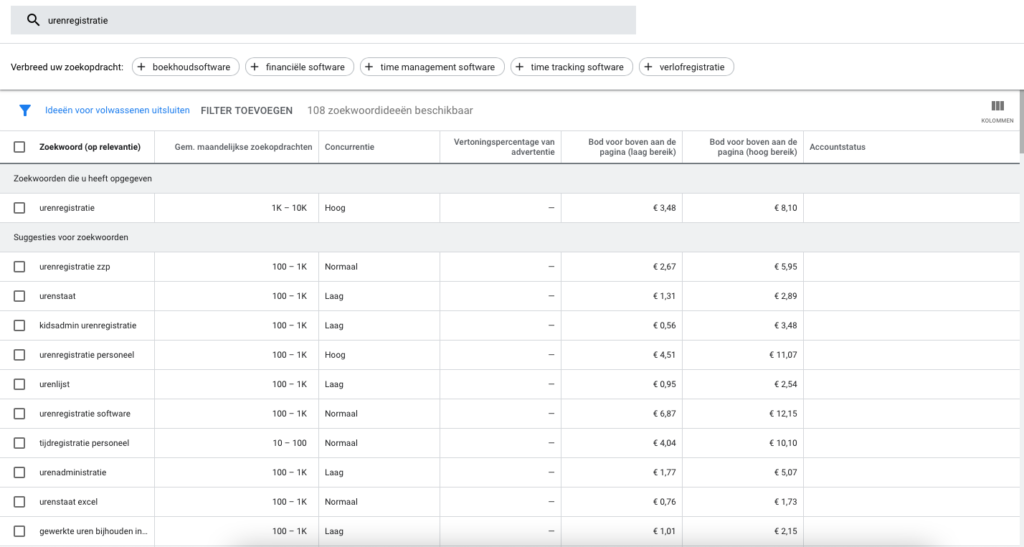Click the vertical scrollbar on the right

coord(1021,122)
